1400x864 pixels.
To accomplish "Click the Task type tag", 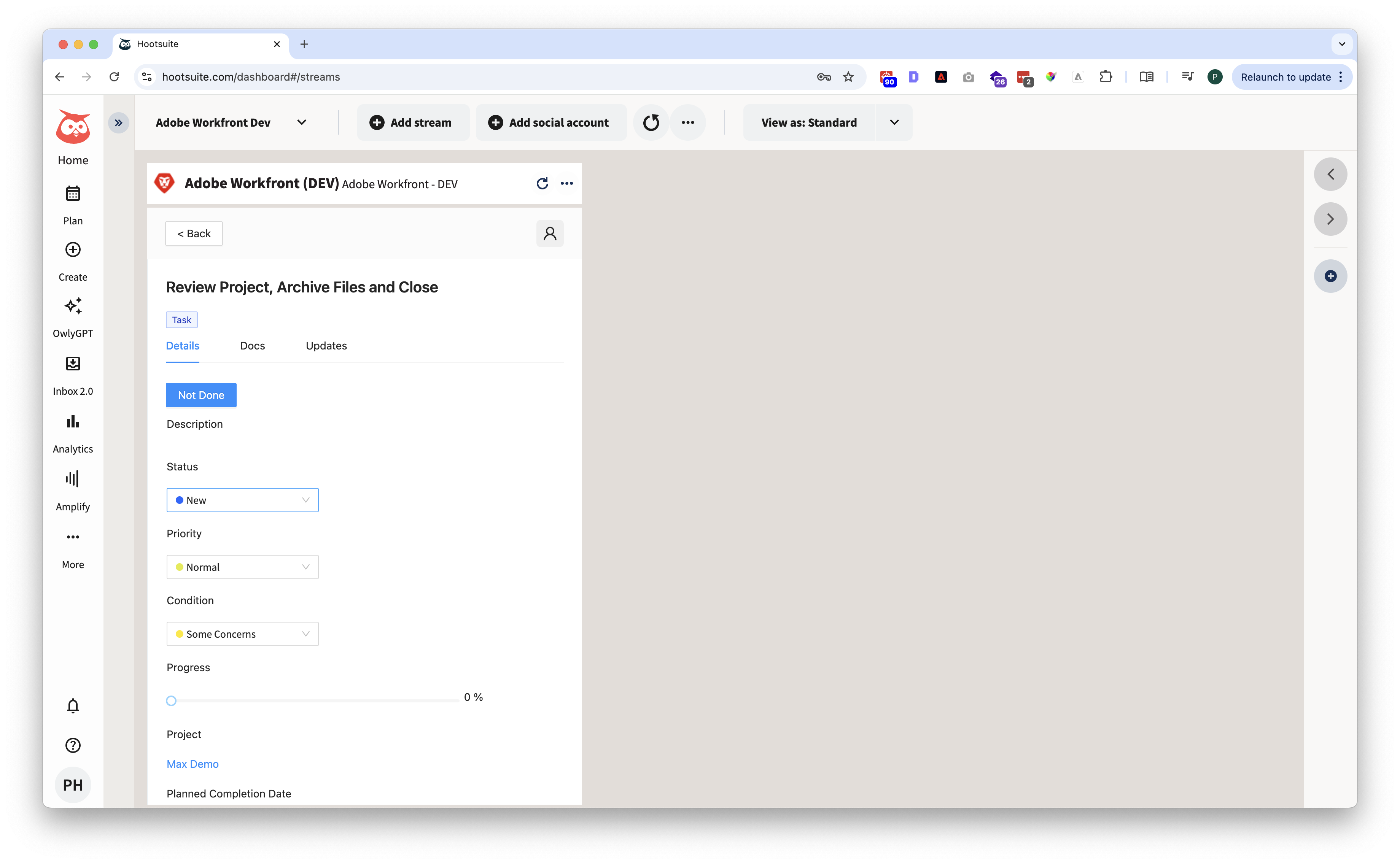I will pyautogui.click(x=182, y=320).
